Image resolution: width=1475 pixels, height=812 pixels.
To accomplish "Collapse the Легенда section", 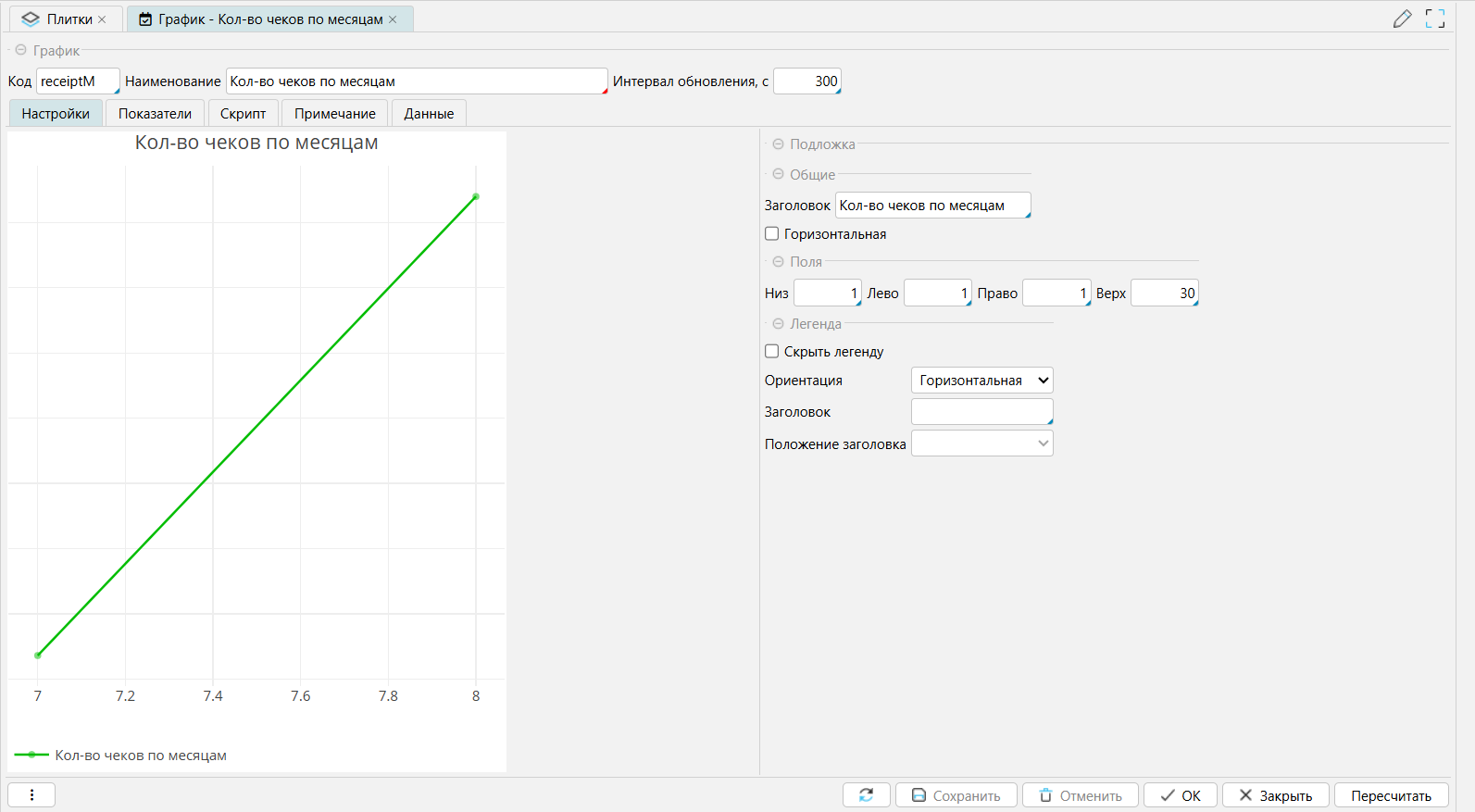I will [x=778, y=324].
